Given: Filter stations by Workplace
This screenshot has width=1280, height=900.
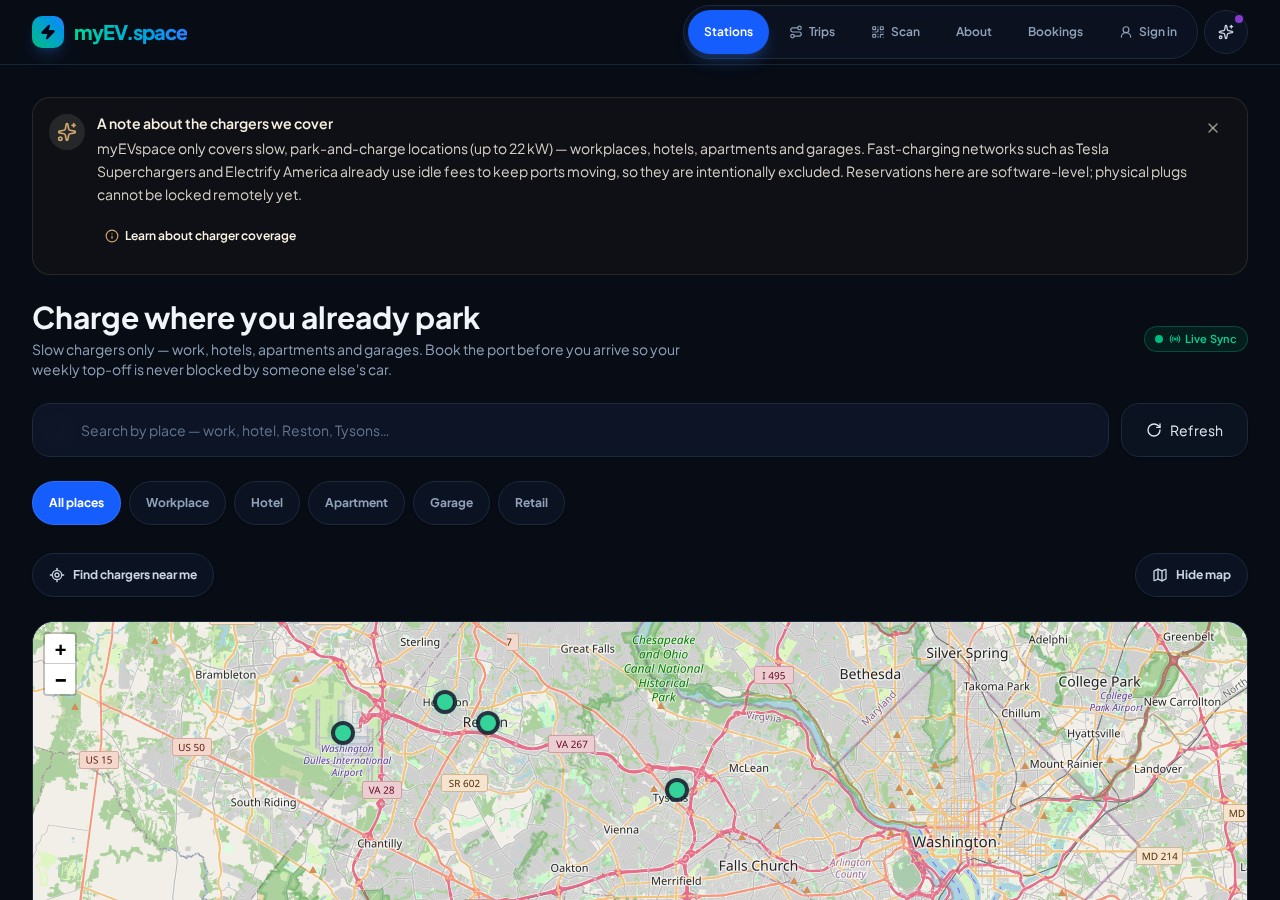Looking at the screenshot, I should [x=177, y=503].
